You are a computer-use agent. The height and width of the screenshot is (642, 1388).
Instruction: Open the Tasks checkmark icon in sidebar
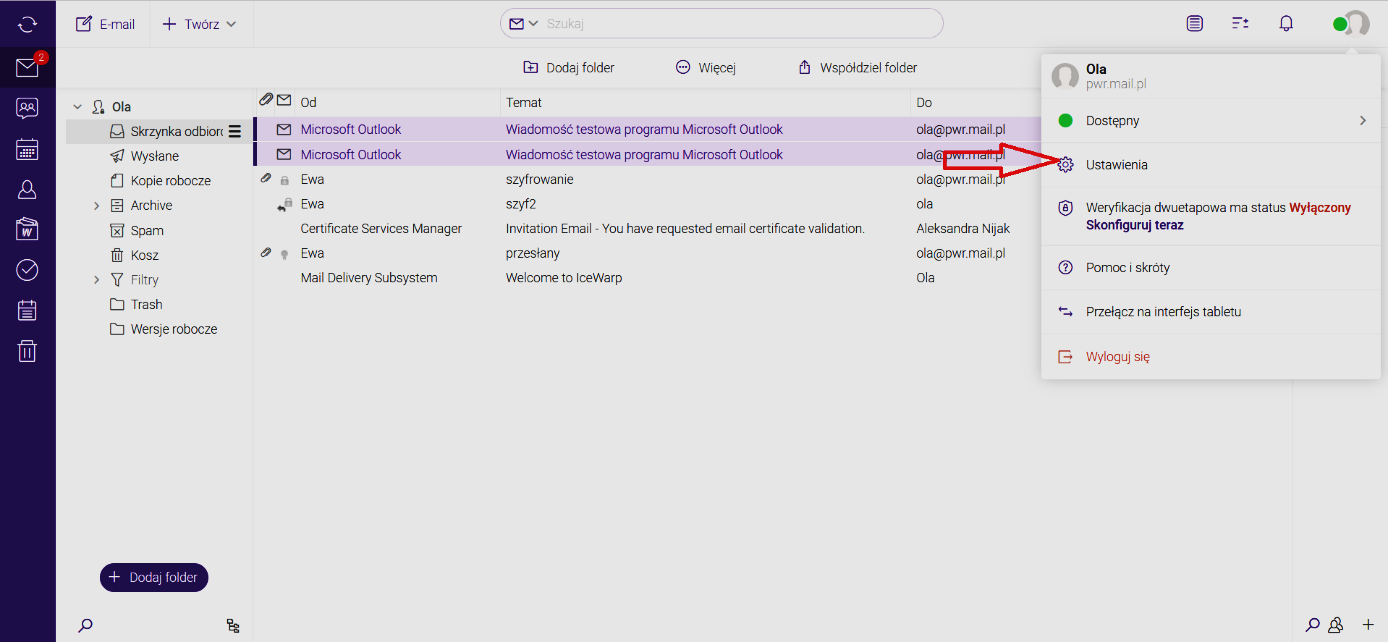[27, 270]
